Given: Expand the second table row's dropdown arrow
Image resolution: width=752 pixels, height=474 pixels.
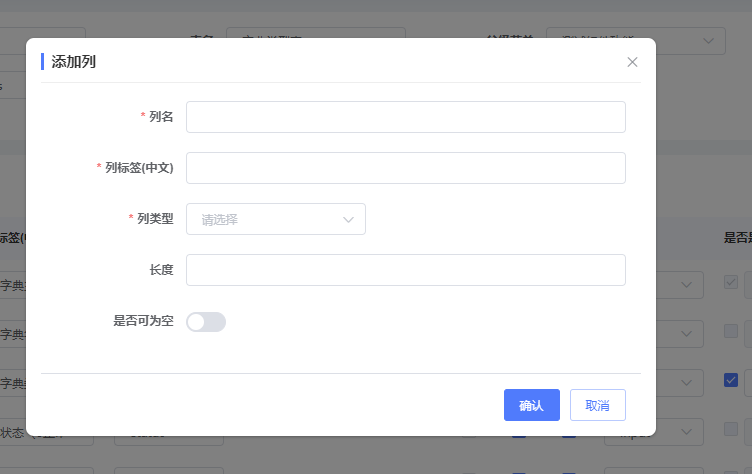Looking at the screenshot, I should pos(686,333).
